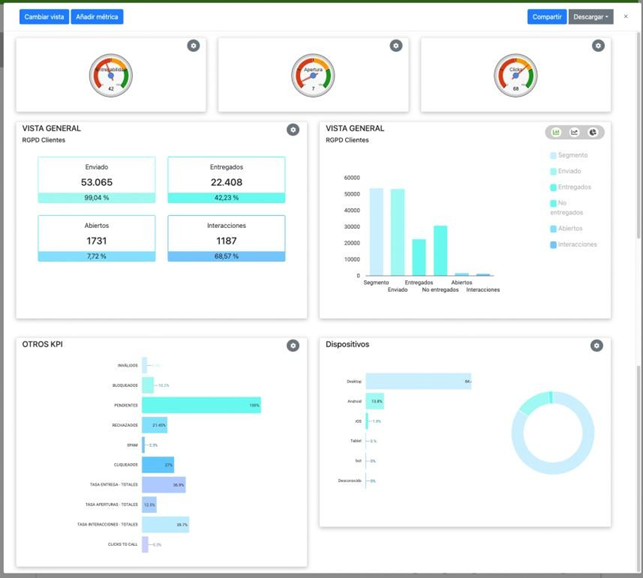643x578 pixels.
Task: Click the Desktop bar in Dispositivos
Action: click(418, 382)
